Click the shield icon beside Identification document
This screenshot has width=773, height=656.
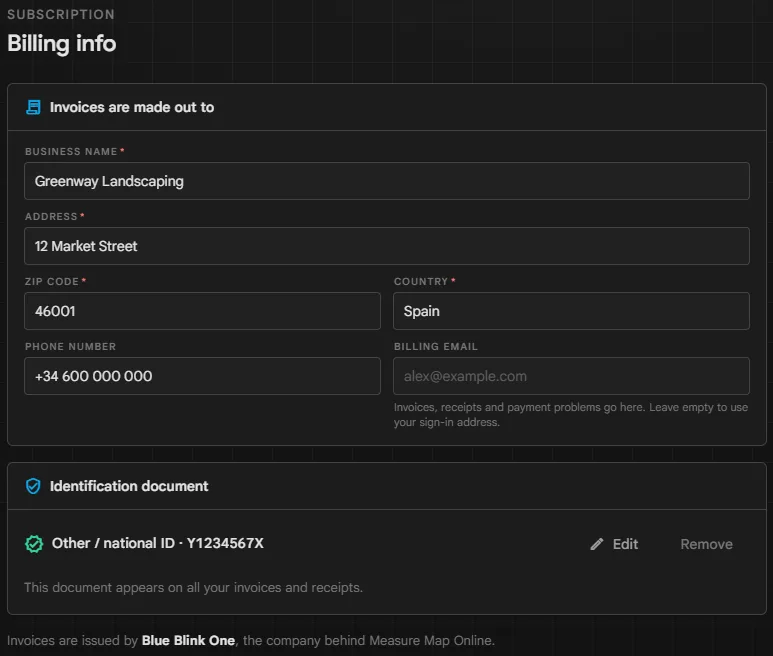coord(33,486)
